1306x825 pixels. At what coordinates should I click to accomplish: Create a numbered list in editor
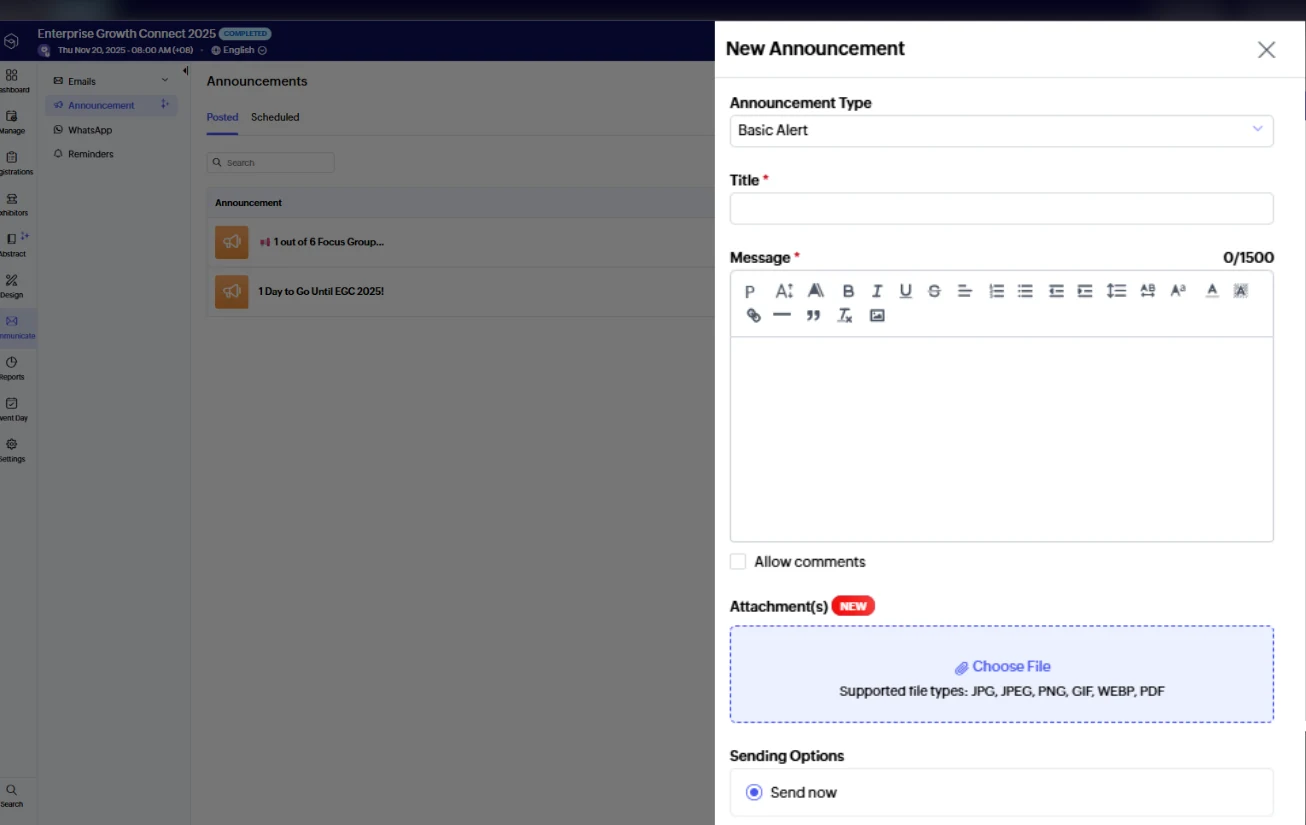(x=996, y=291)
